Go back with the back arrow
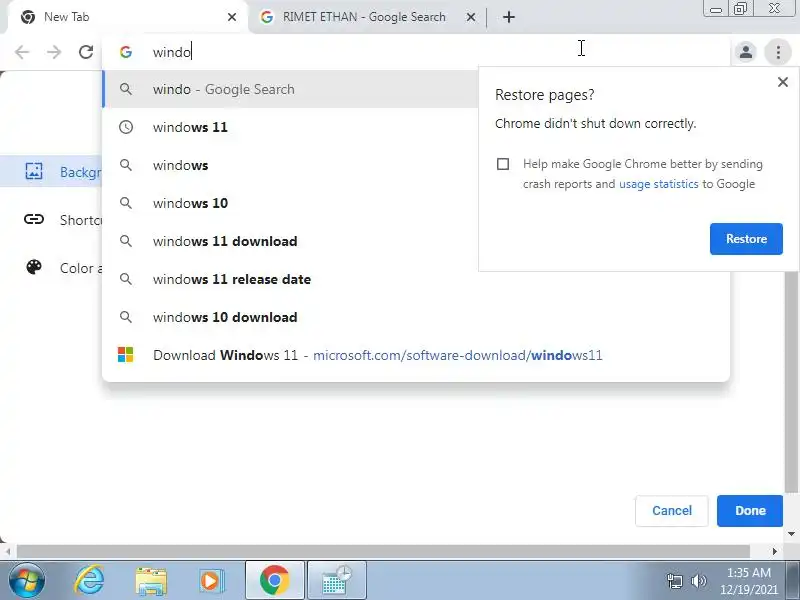Image resolution: width=800 pixels, height=600 pixels. point(22,52)
